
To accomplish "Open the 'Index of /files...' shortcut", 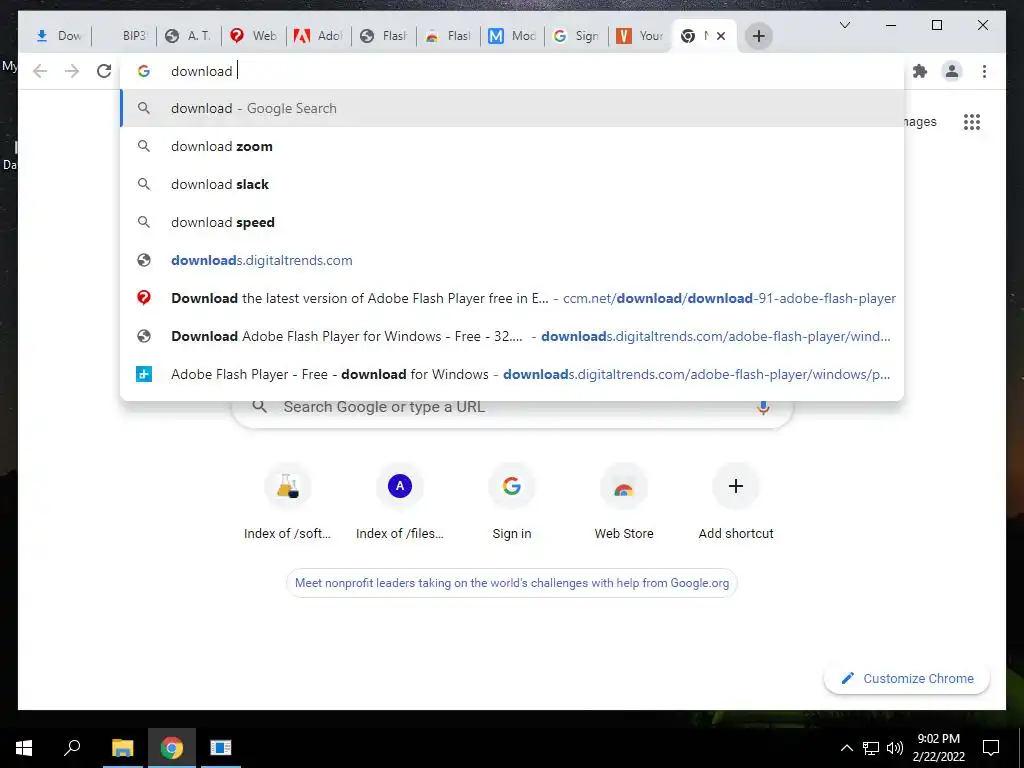I will tap(400, 502).
